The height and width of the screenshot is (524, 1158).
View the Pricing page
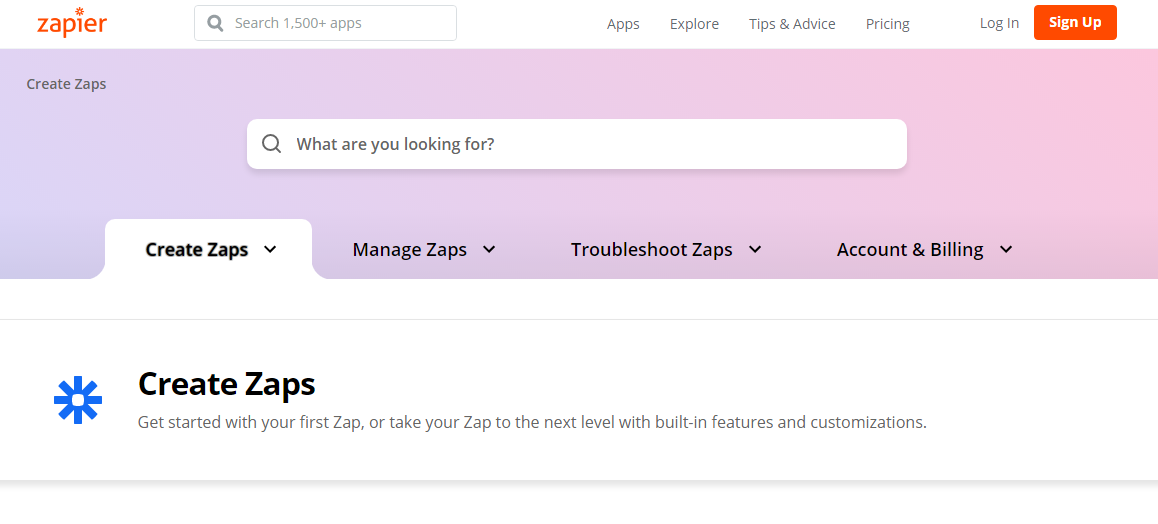[x=888, y=24]
